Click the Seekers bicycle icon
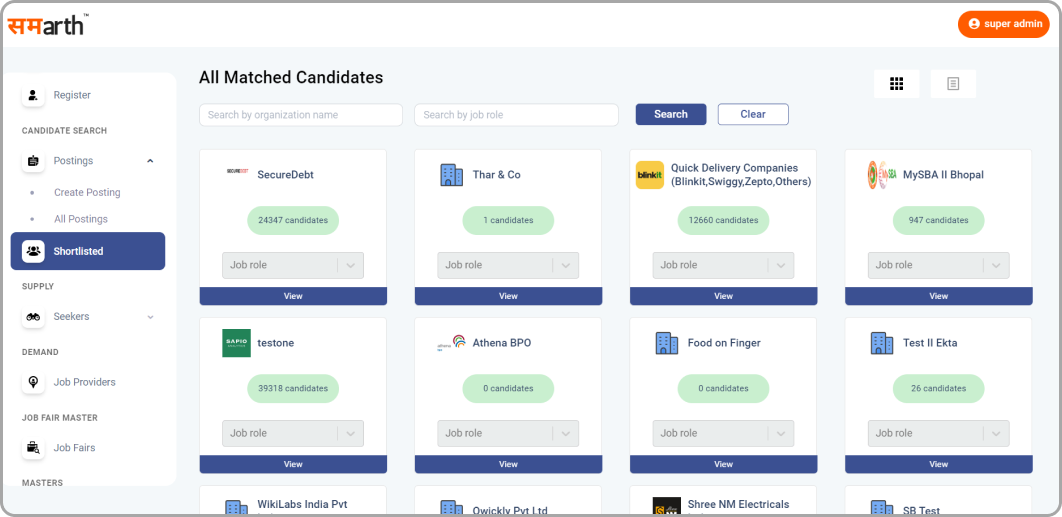 33,317
